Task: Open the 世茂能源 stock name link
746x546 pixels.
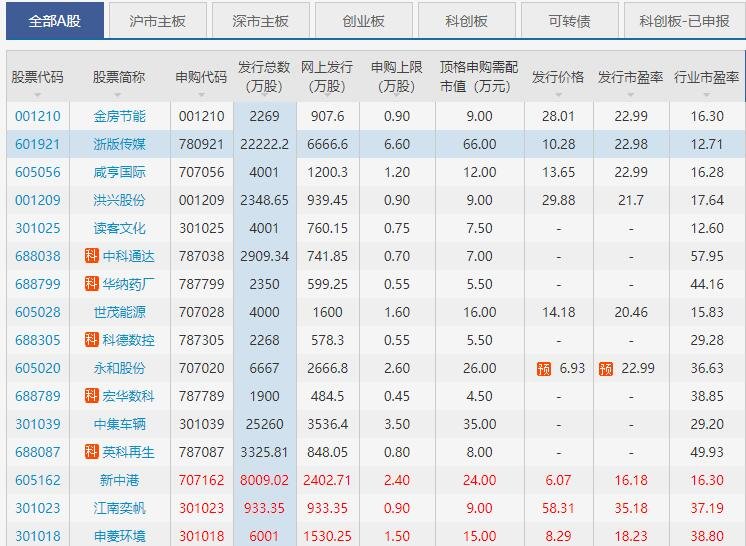Action: tap(119, 312)
